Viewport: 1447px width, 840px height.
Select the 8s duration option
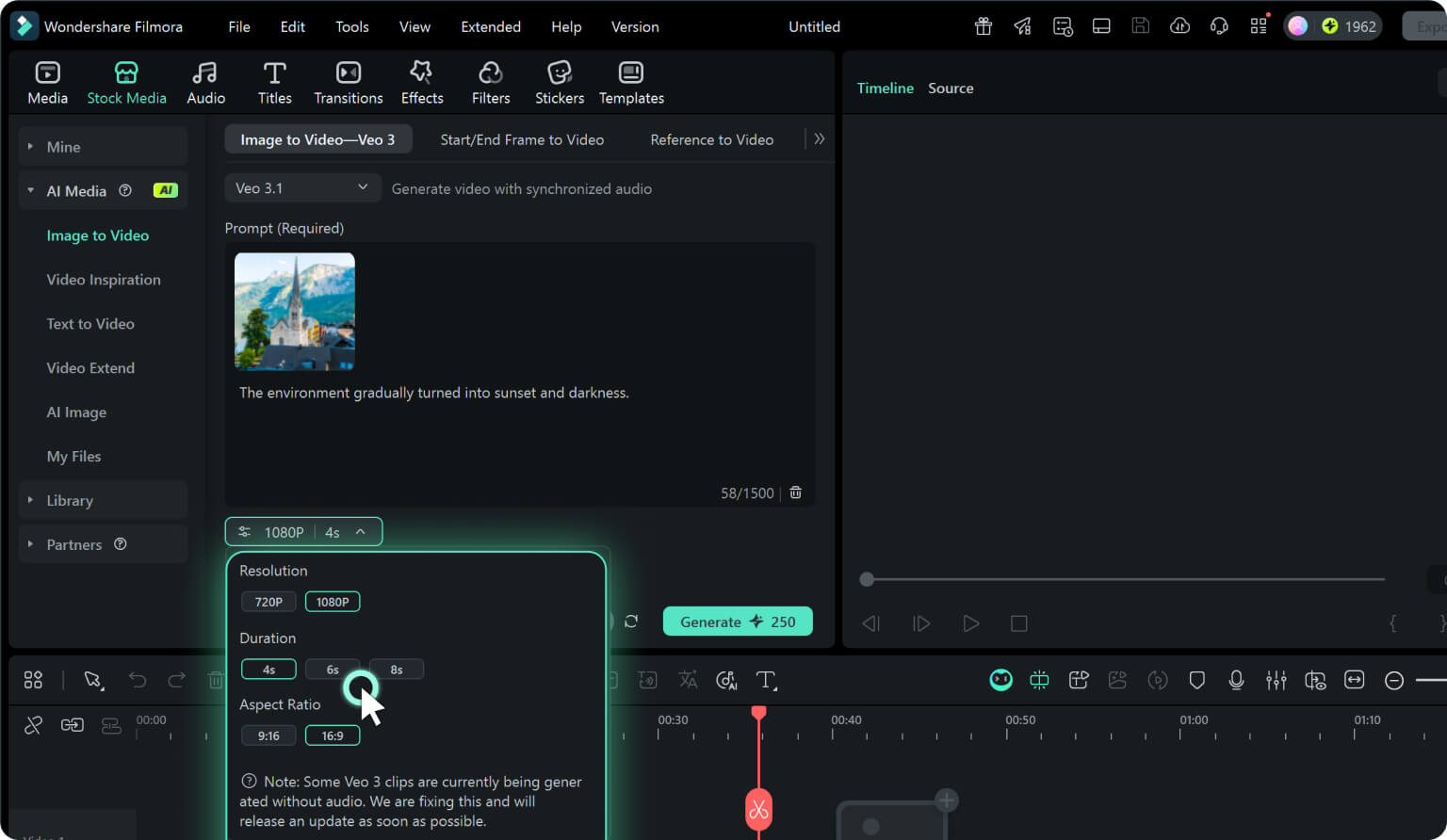tap(397, 669)
